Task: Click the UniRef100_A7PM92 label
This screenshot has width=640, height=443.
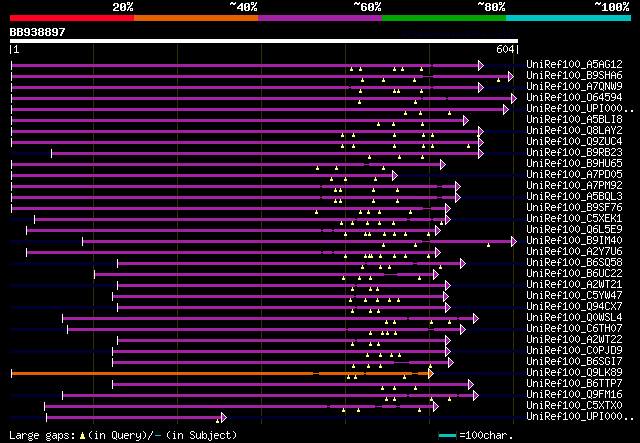Action: coord(574,185)
